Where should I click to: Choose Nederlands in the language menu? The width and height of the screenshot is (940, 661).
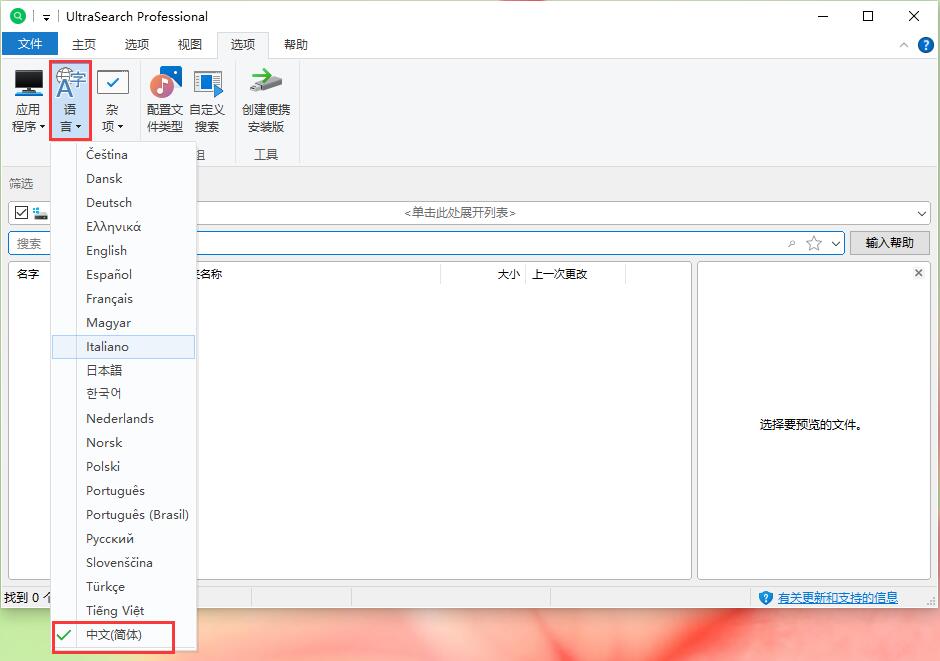click(123, 418)
